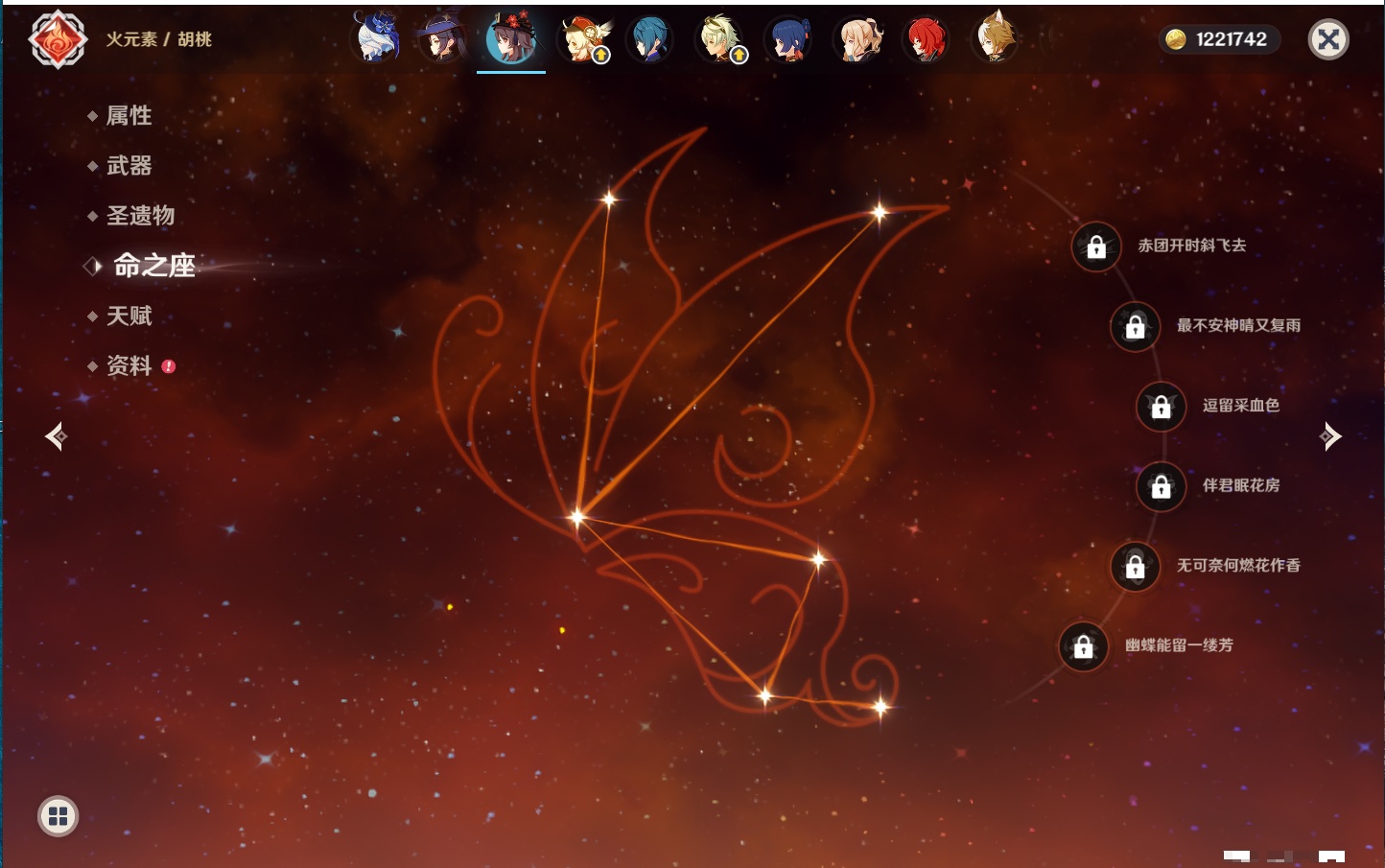Open the 资料 profile page
The height and width of the screenshot is (868, 1385).
click(x=129, y=365)
